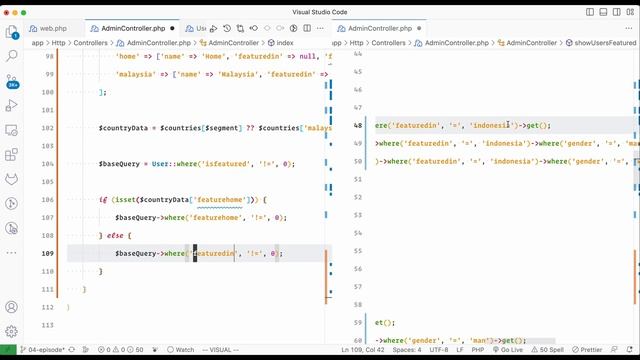640x360 pixels.
Task: Open Customize Layout icon in title bar
Action: pos(630,12)
